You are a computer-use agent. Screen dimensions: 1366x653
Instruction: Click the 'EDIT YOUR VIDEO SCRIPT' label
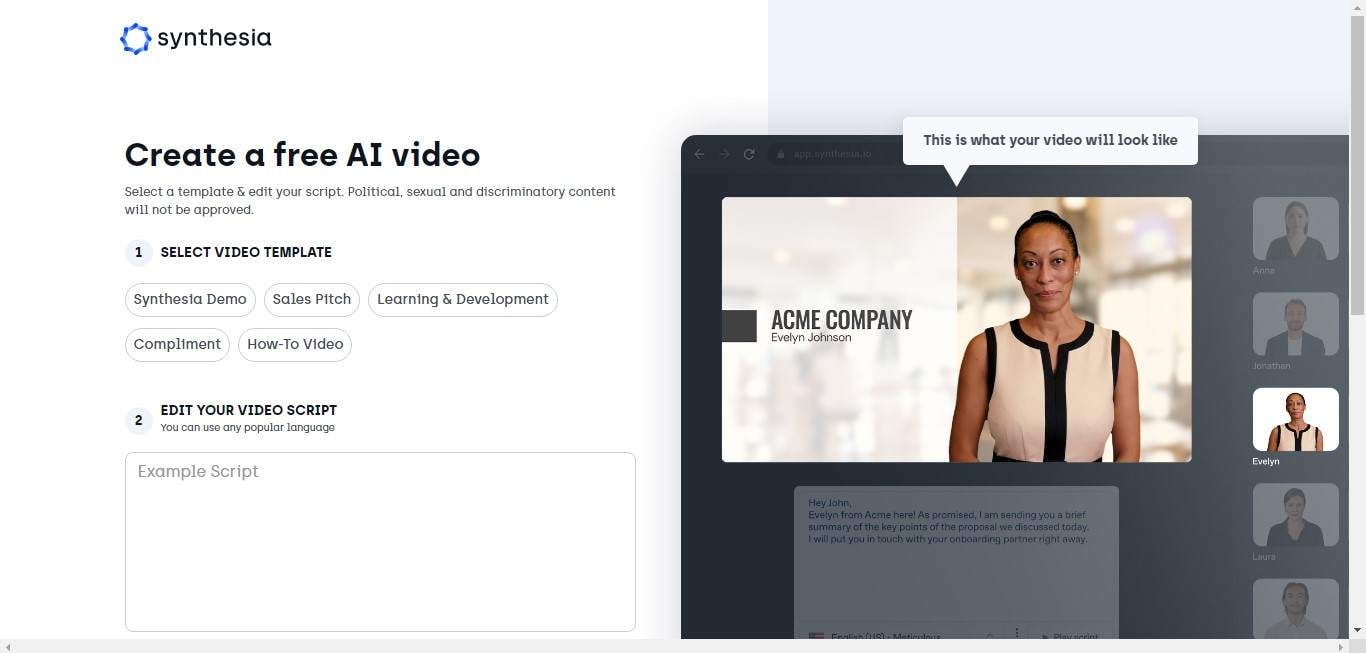[x=249, y=410]
